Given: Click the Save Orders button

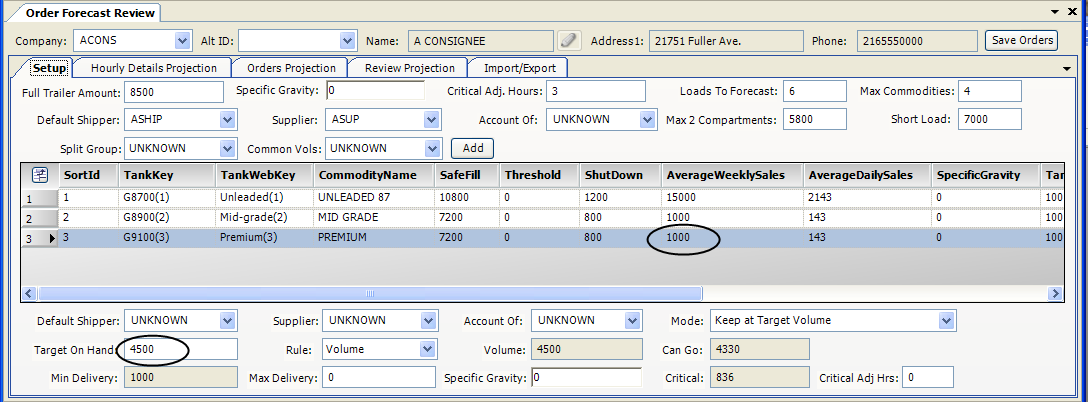Looking at the screenshot, I should [x=1022, y=40].
